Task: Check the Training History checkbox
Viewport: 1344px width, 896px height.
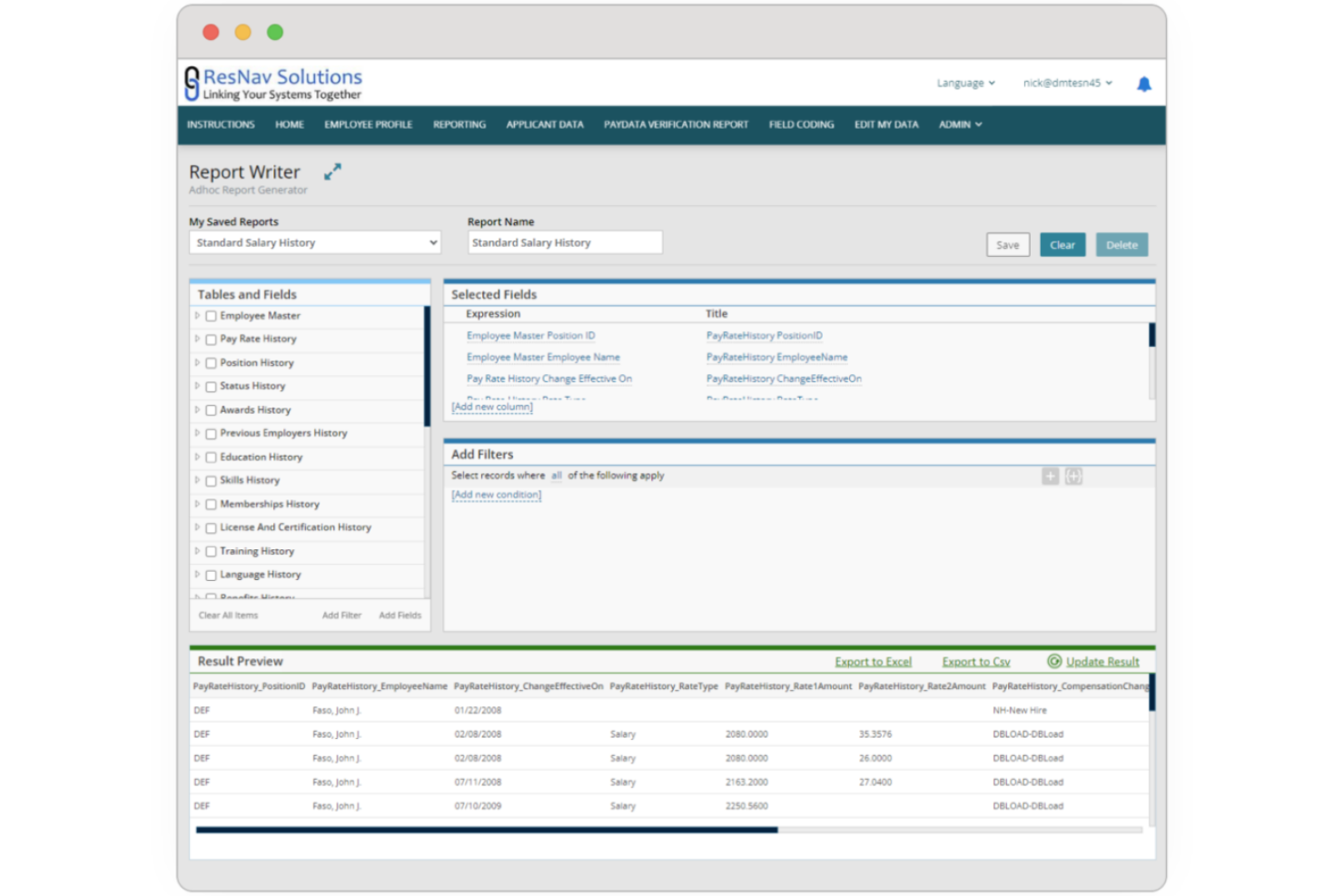Action: coord(211,551)
